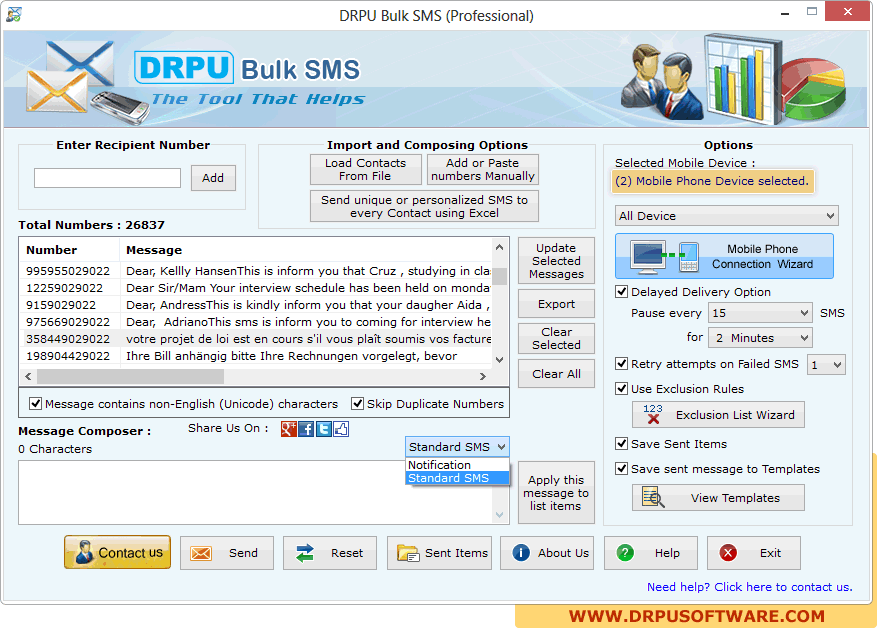
Task: Uncheck the Save Sent Items checkbox
Action: point(621,444)
